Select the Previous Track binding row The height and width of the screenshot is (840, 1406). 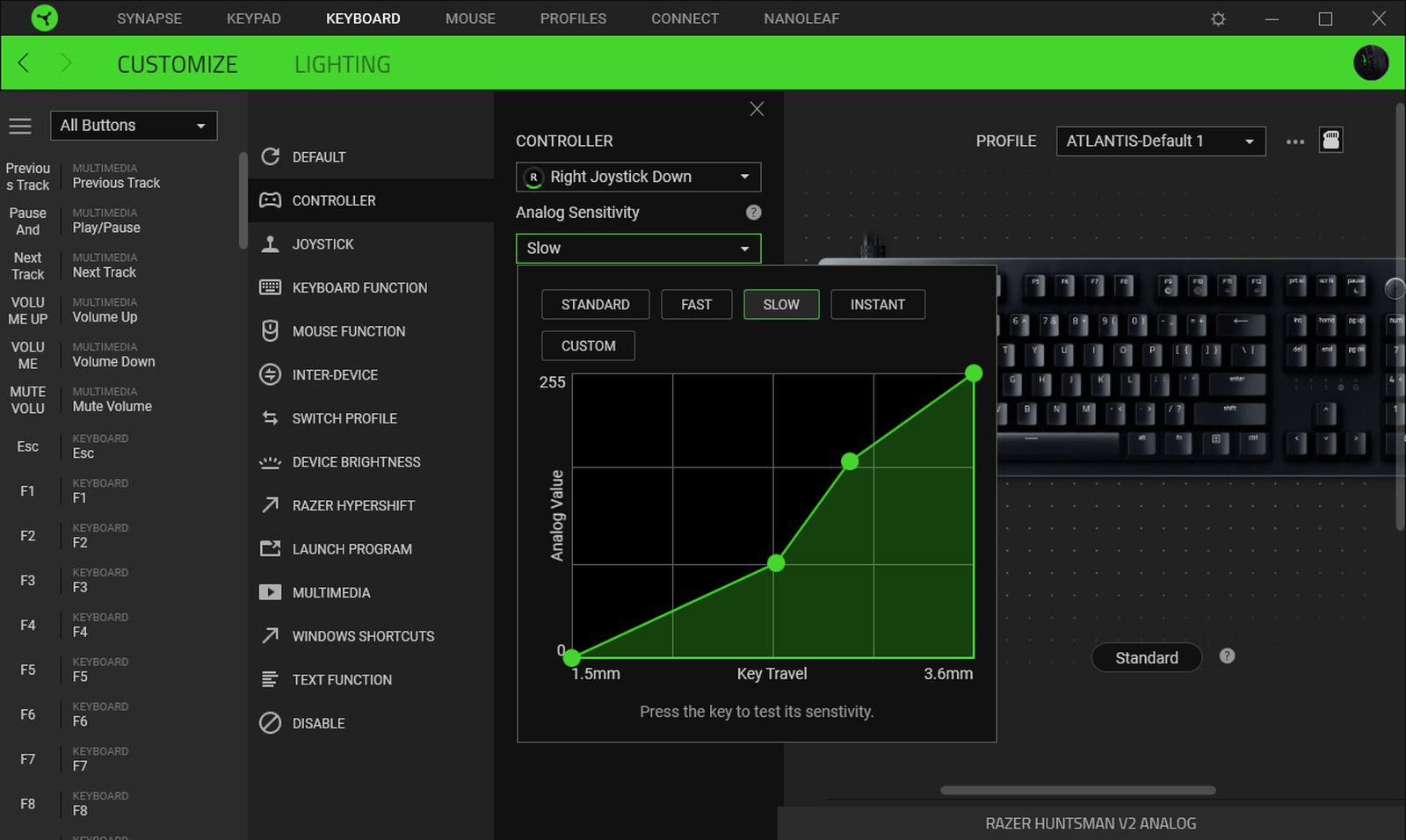(x=119, y=176)
